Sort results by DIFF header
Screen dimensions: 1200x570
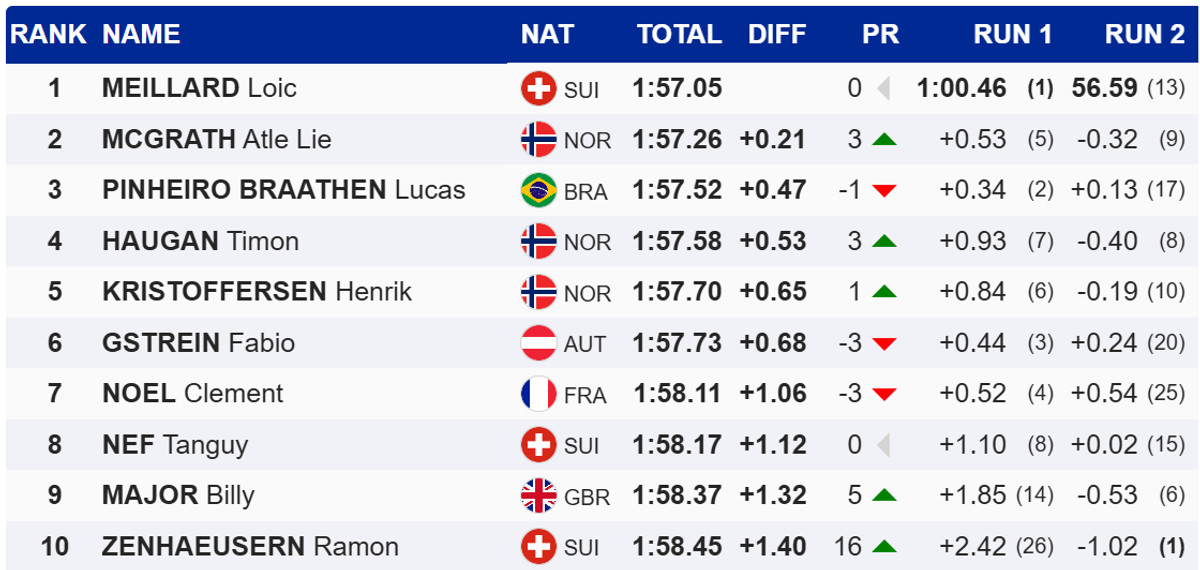[x=776, y=34]
